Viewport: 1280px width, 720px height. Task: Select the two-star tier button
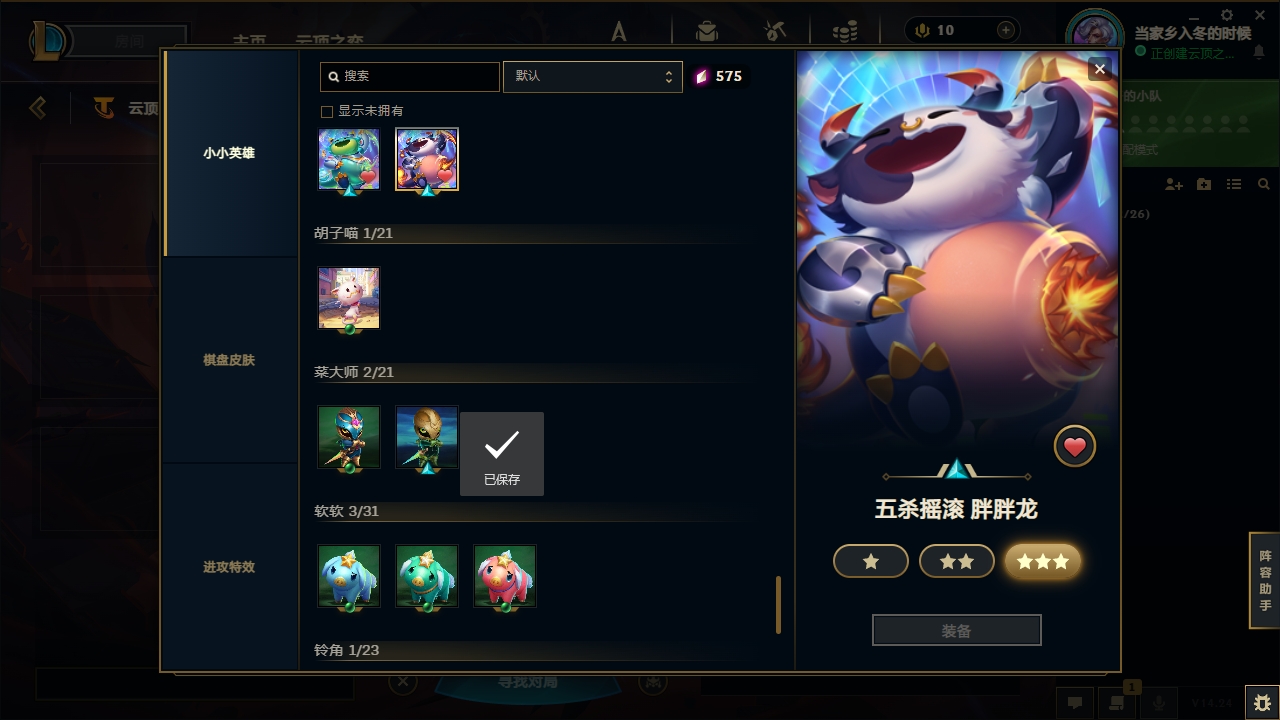pos(957,562)
